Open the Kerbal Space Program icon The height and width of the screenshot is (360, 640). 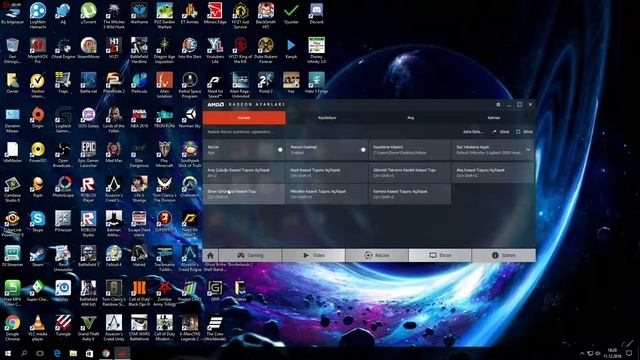(x=190, y=85)
